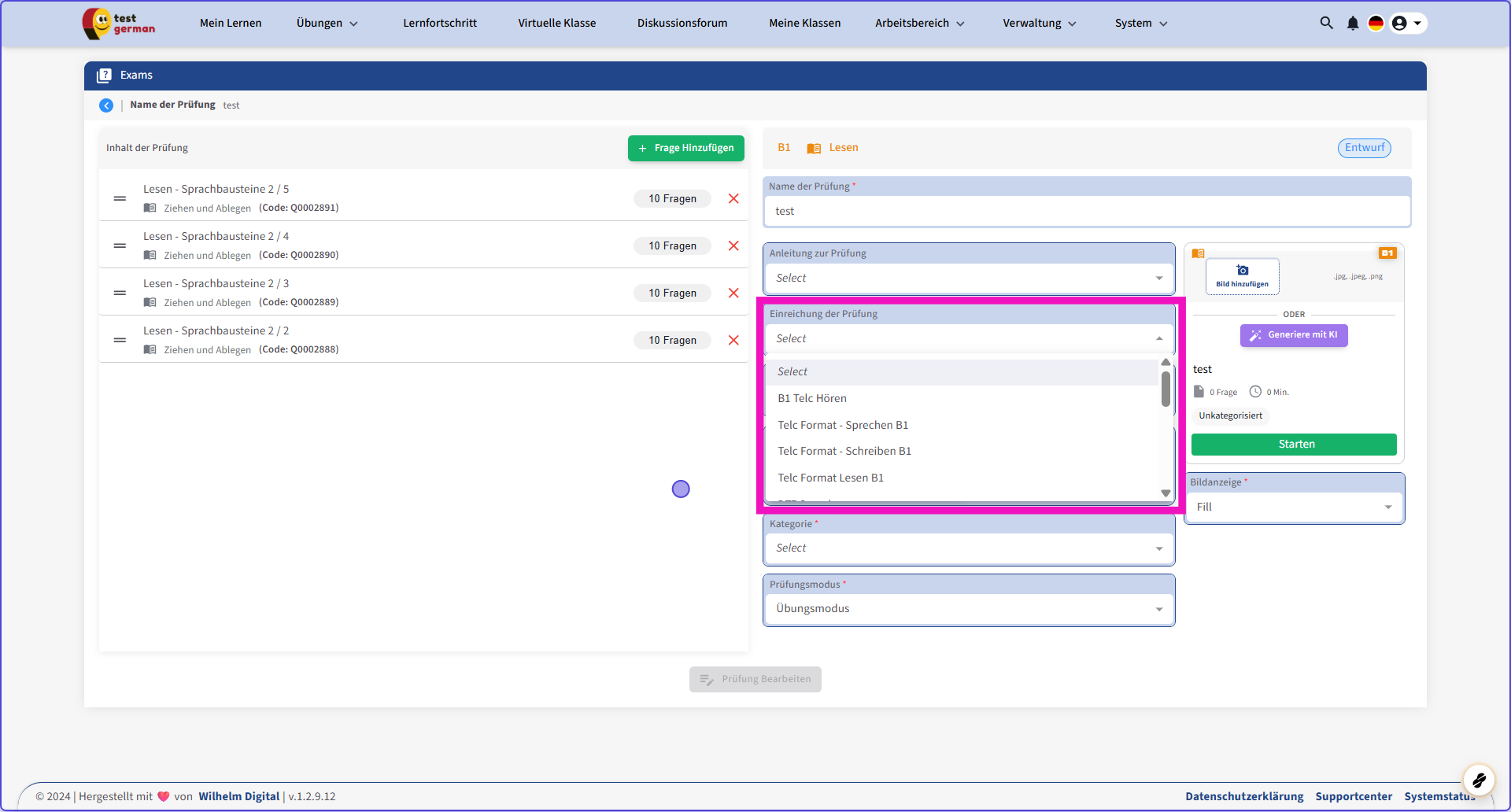
Task: Expand the Anleitung zur Prüfung dropdown
Action: pos(968,278)
